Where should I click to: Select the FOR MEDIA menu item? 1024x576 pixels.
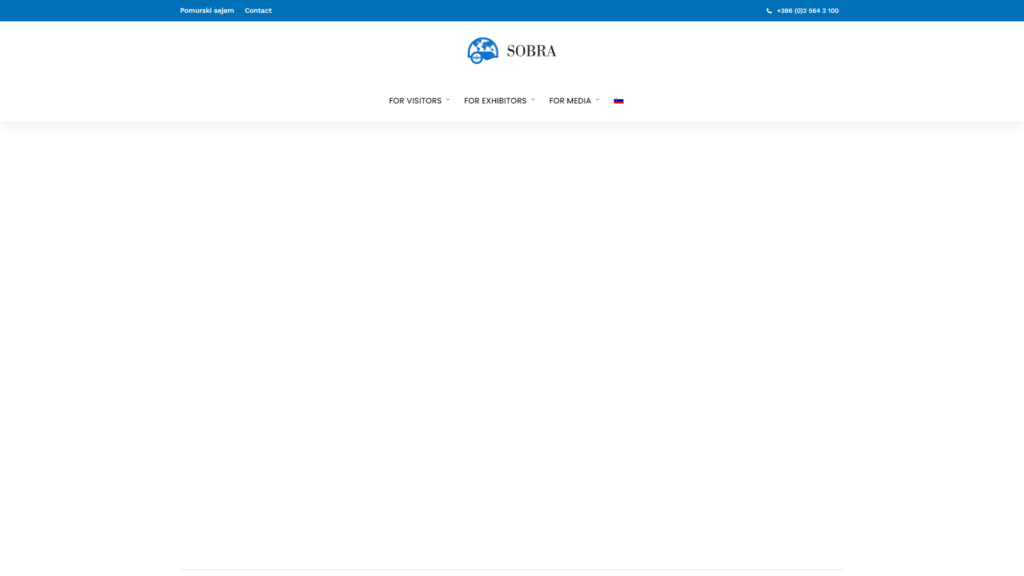pyautogui.click(x=570, y=101)
